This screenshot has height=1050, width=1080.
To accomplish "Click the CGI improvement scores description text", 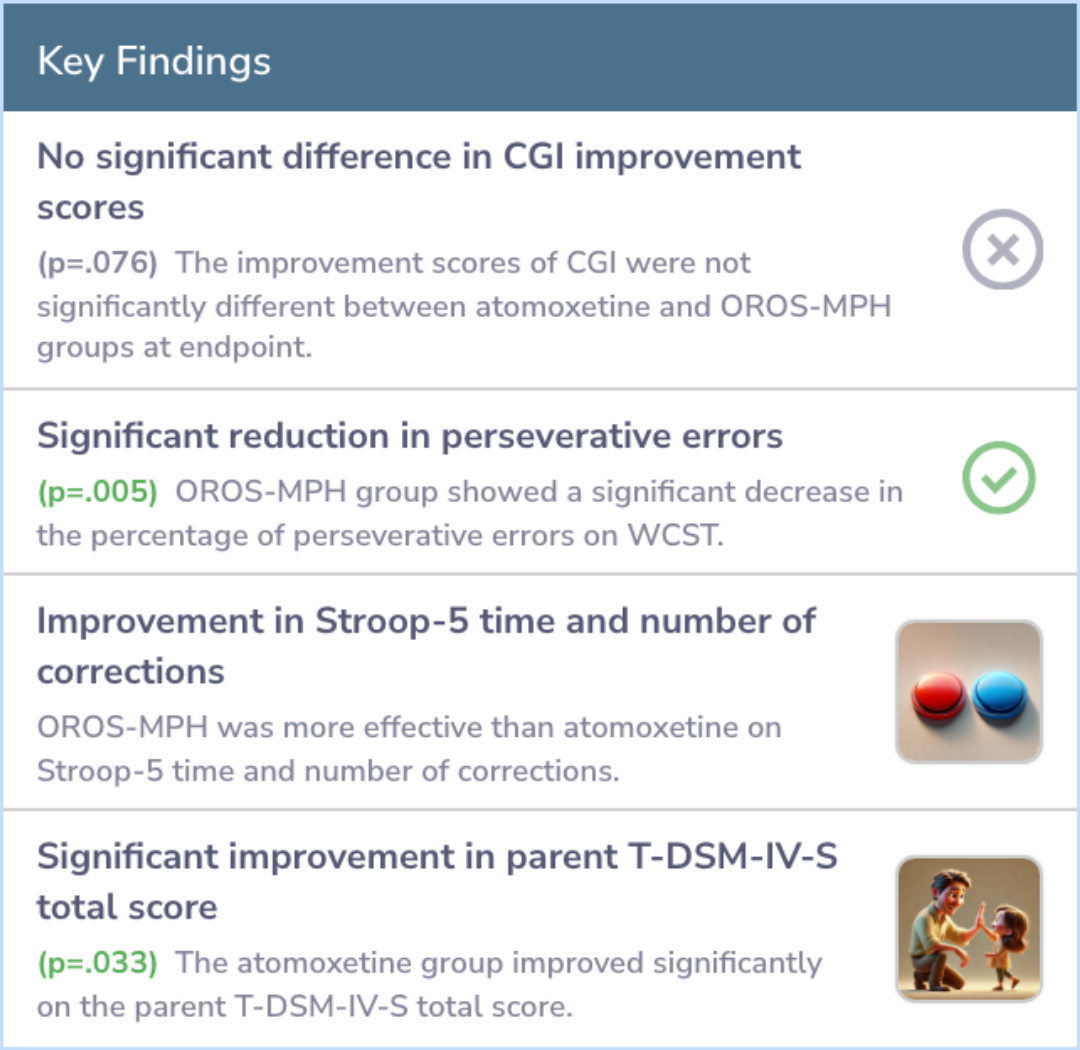I will click(x=464, y=305).
